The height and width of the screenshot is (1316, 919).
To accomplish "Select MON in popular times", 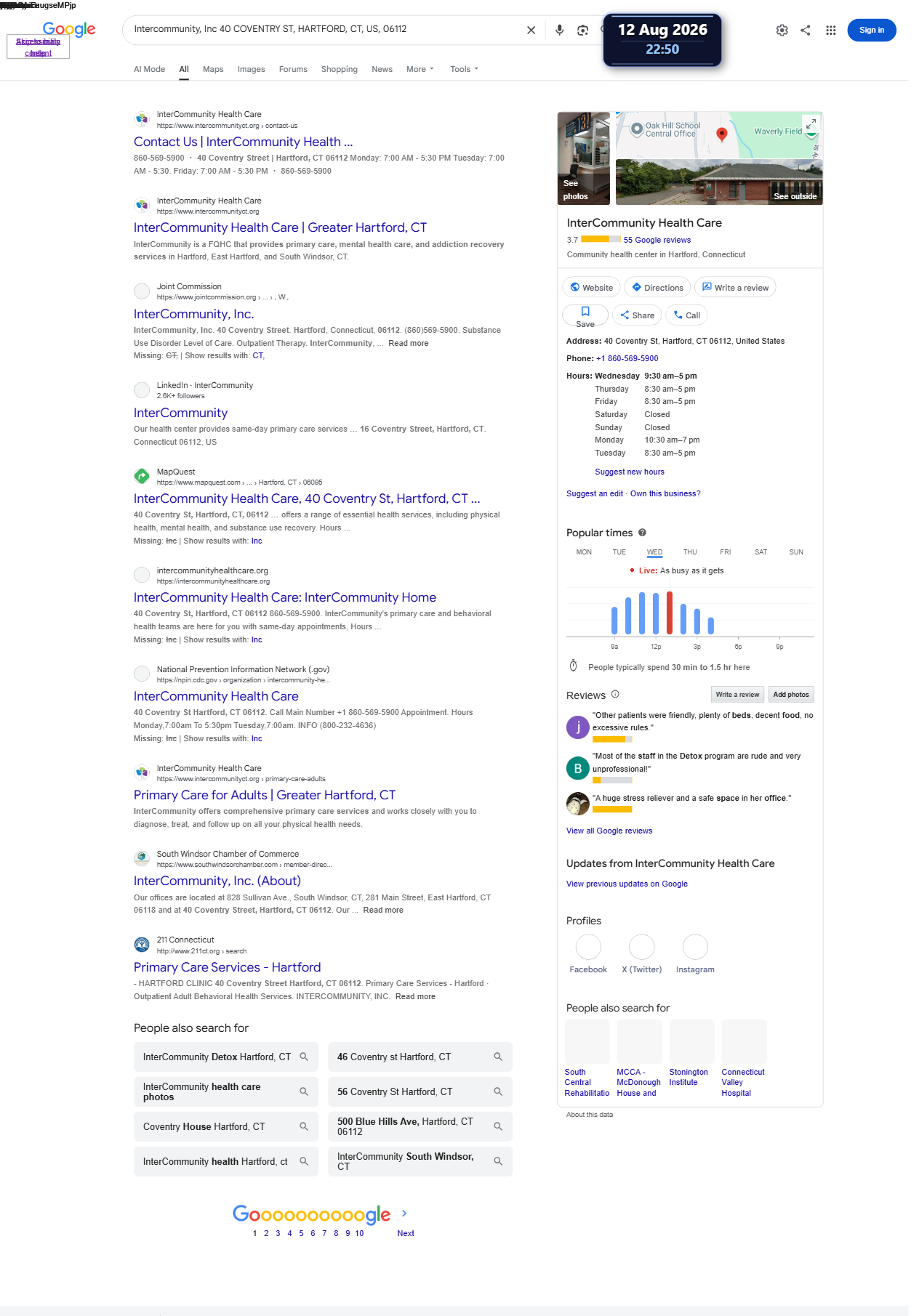I will (584, 552).
